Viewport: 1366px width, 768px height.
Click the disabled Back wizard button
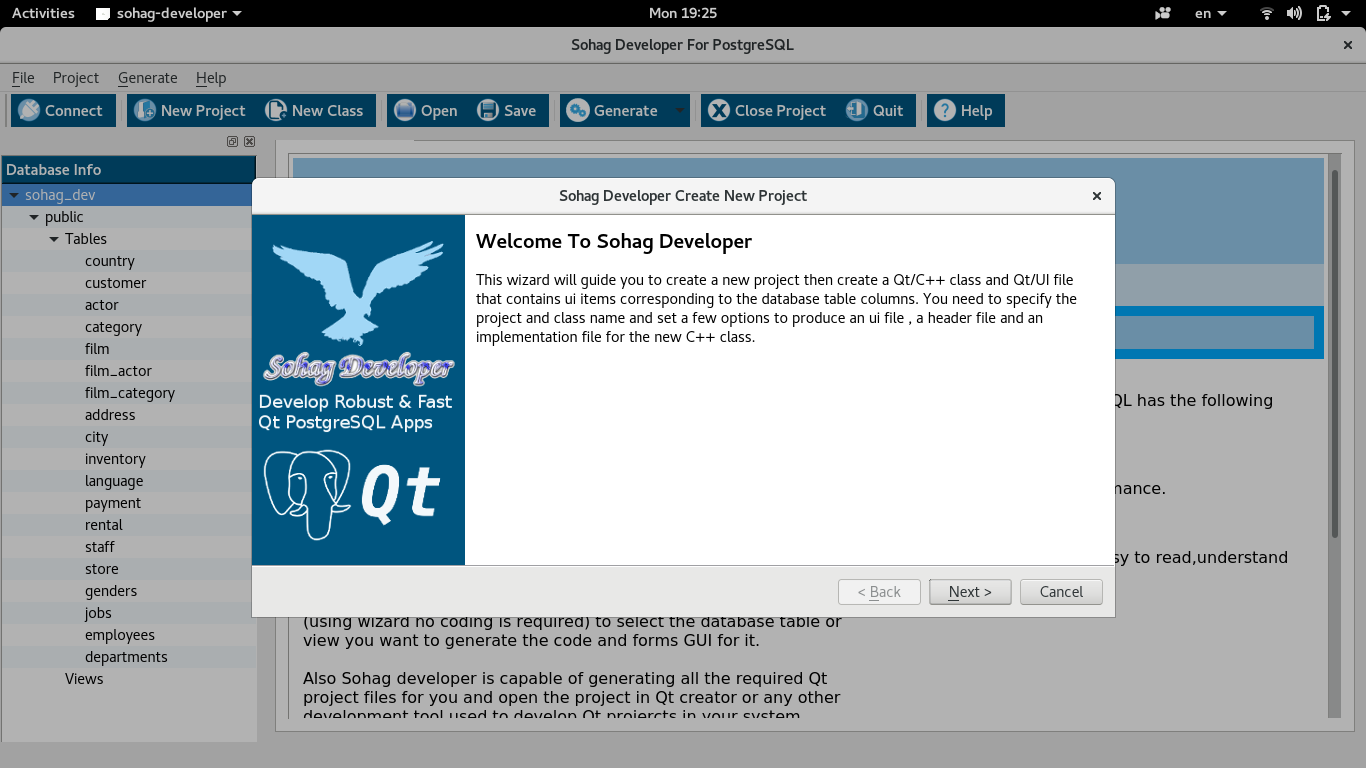point(879,592)
